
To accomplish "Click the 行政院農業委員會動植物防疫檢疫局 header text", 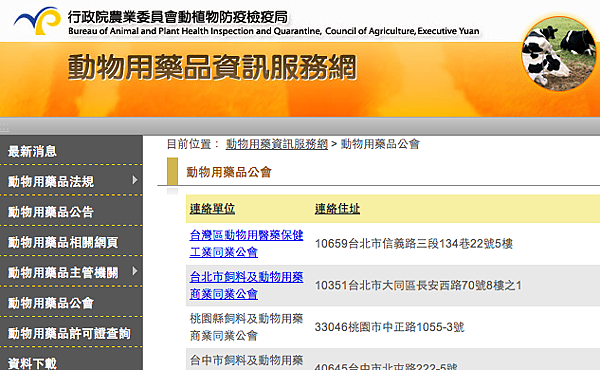I will pyautogui.click(x=178, y=16).
